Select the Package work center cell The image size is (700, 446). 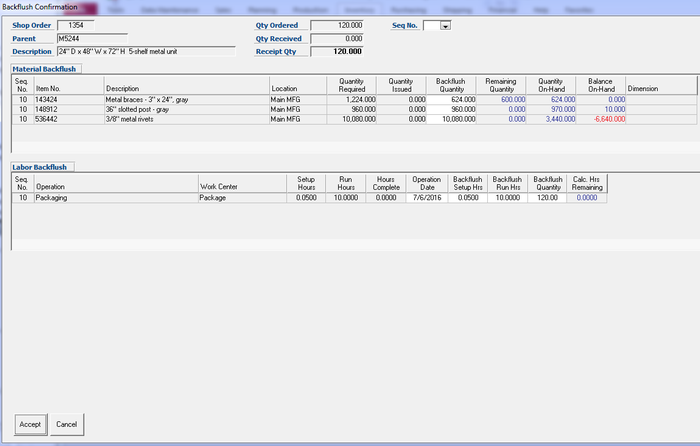(x=242, y=198)
